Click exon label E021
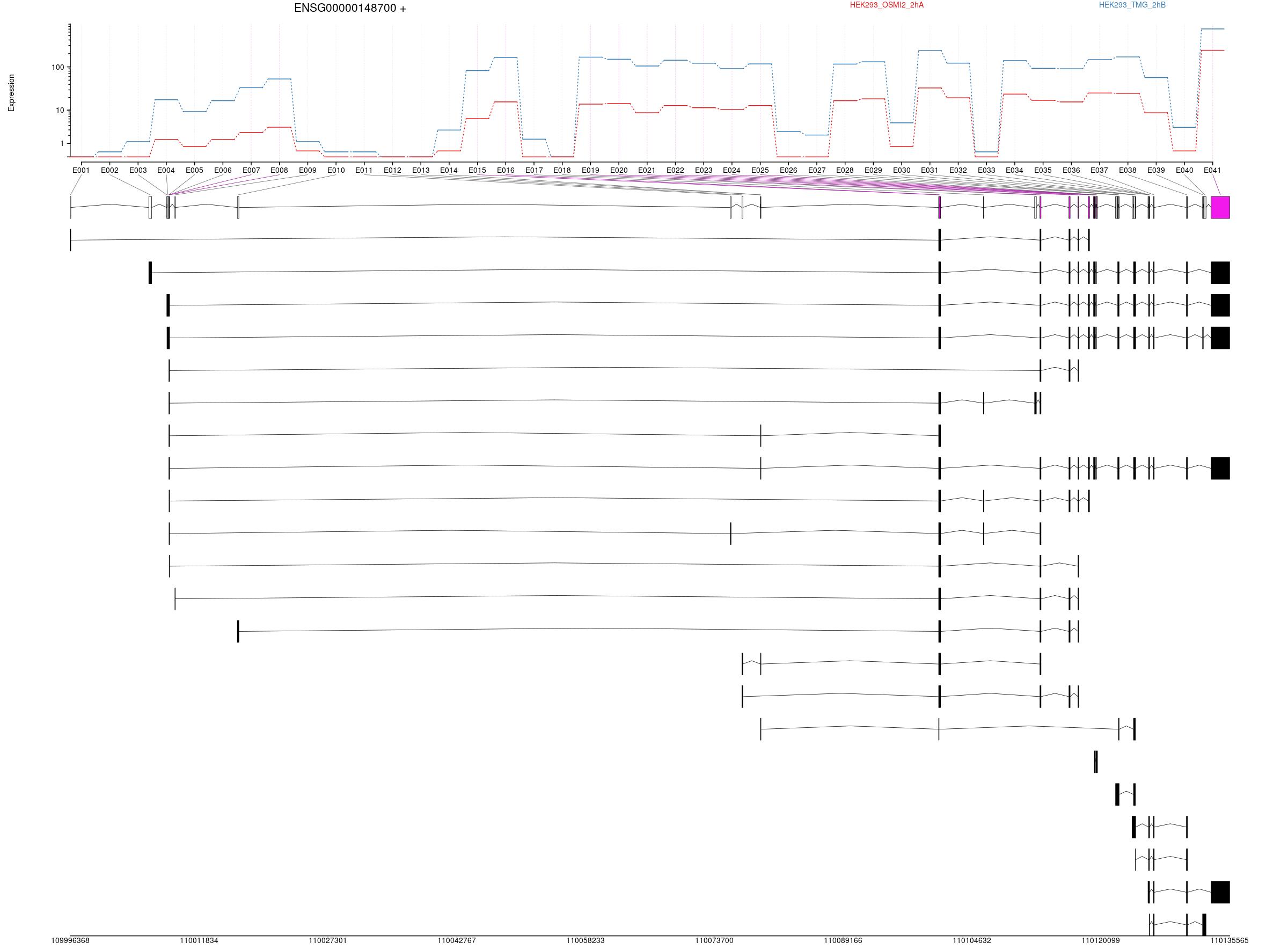1288x950 pixels. coord(647,170)
